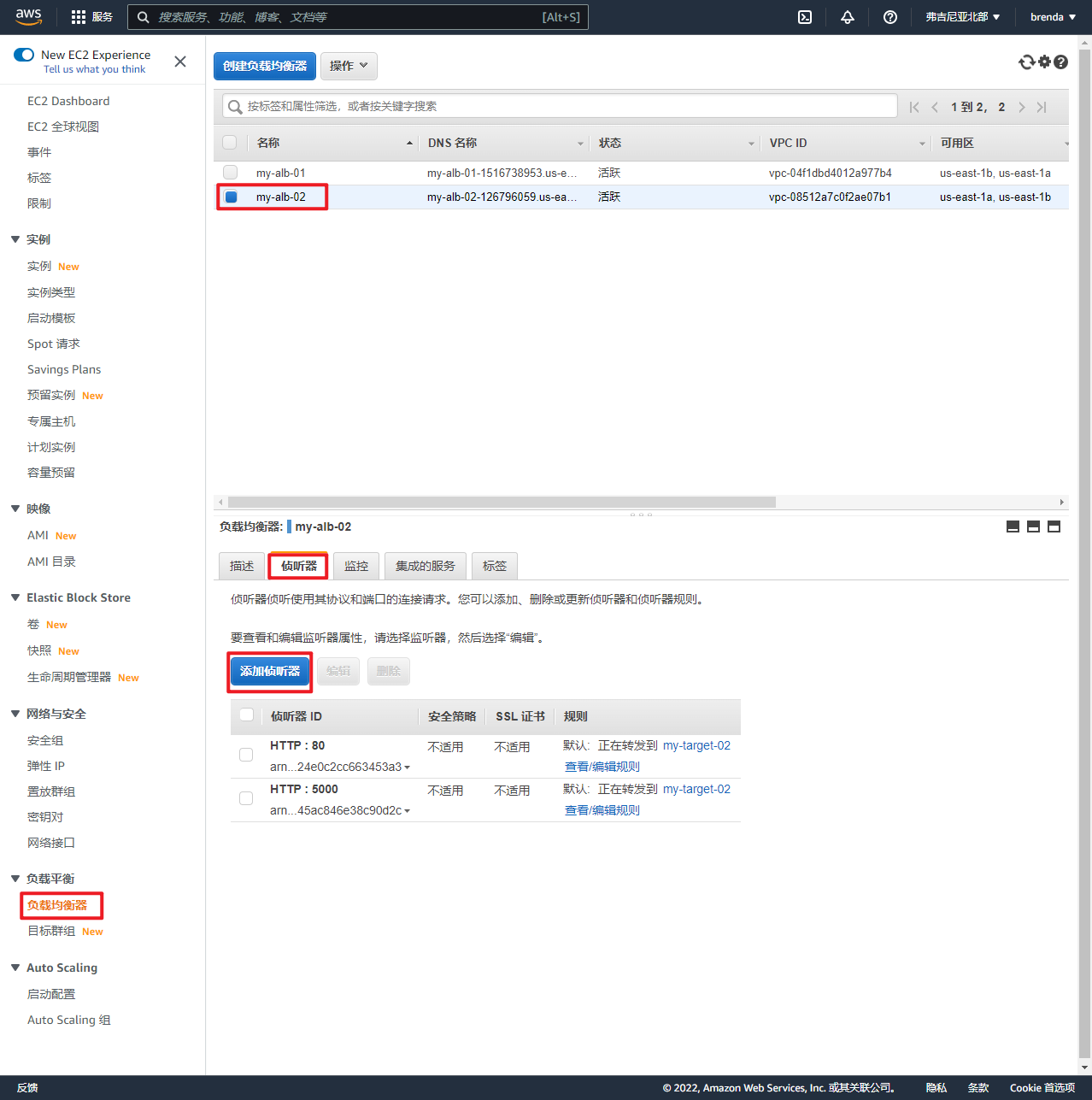This screenshot has width=1092, height=1100.
Task: Collapse the Auto Scaling sidebar section
Action: pos(15,968)
